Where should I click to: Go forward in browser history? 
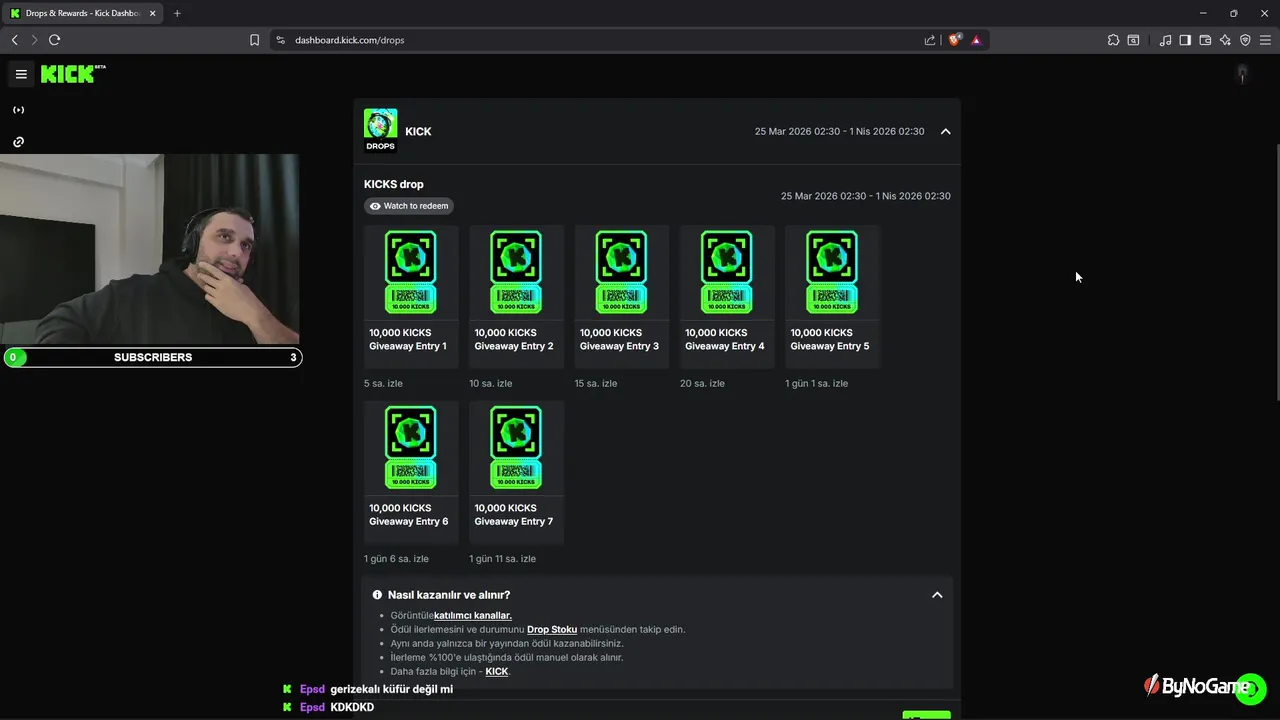point(34,40)
